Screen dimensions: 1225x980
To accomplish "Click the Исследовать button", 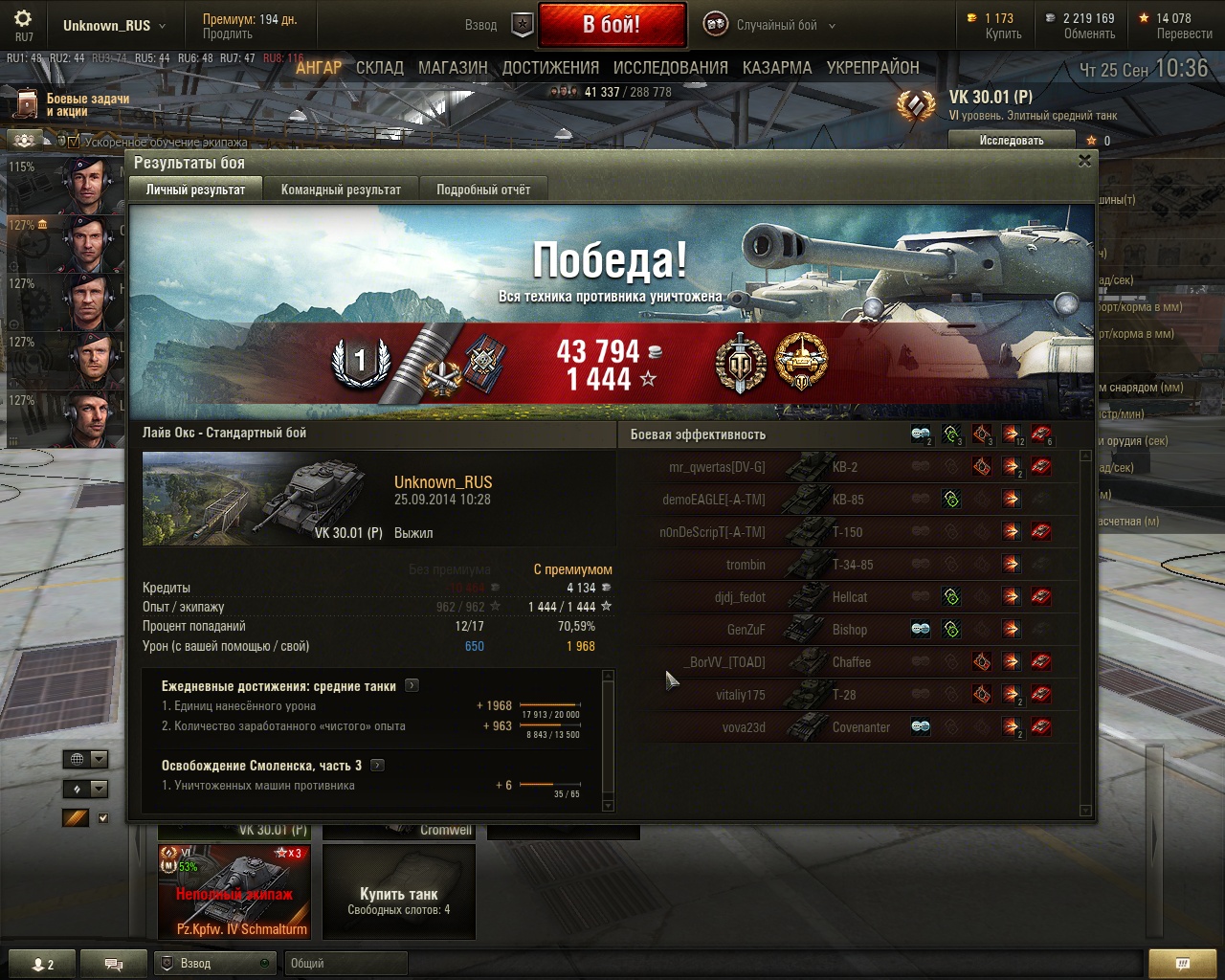I will [1012, 141].
